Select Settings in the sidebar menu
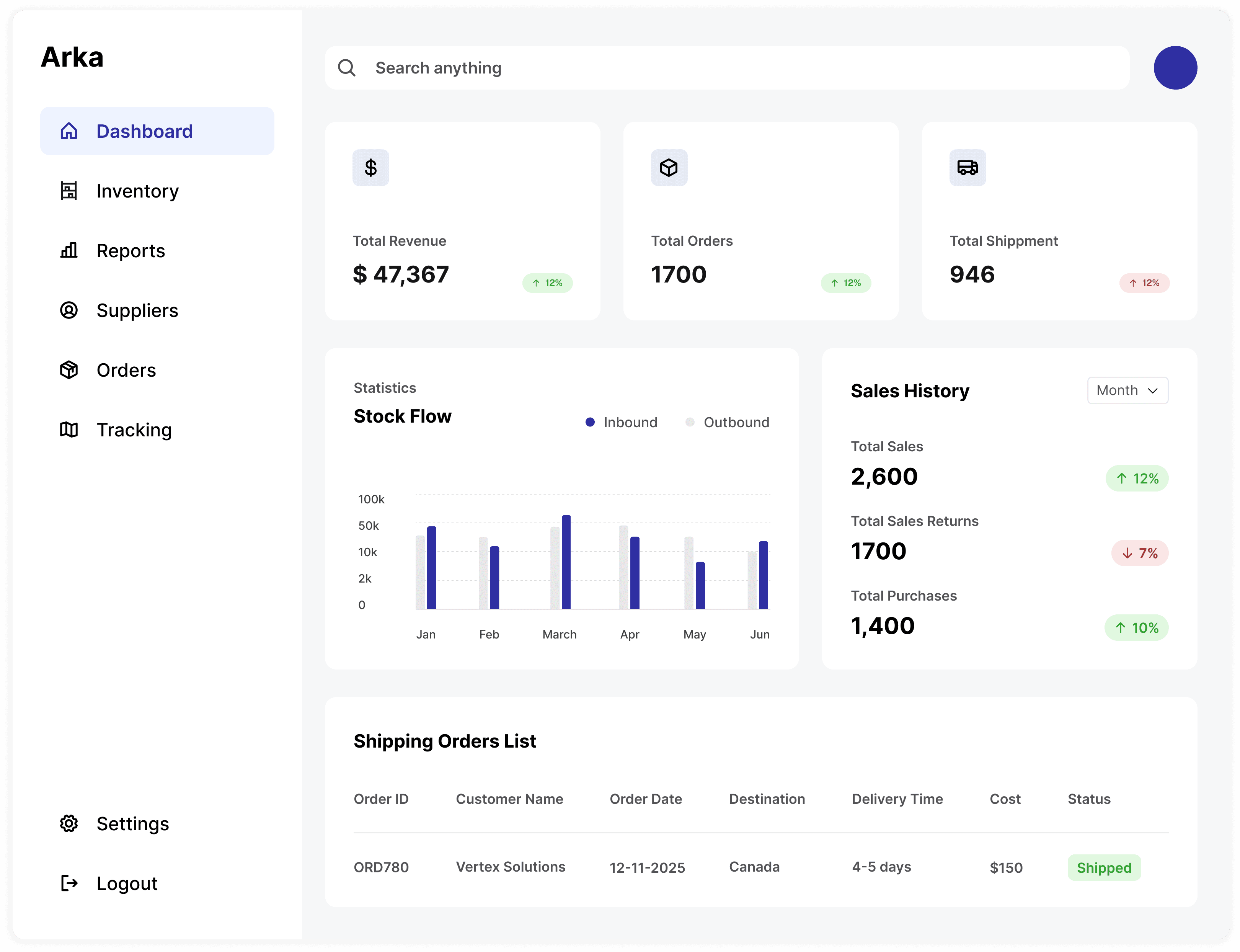Screen dimensions: 1240x952 tap(132, 823)
